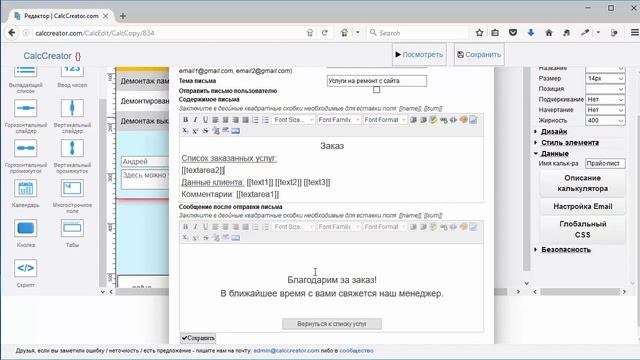Open the text color picker in the after-send editor
The image size is (640, 360).
463,227
